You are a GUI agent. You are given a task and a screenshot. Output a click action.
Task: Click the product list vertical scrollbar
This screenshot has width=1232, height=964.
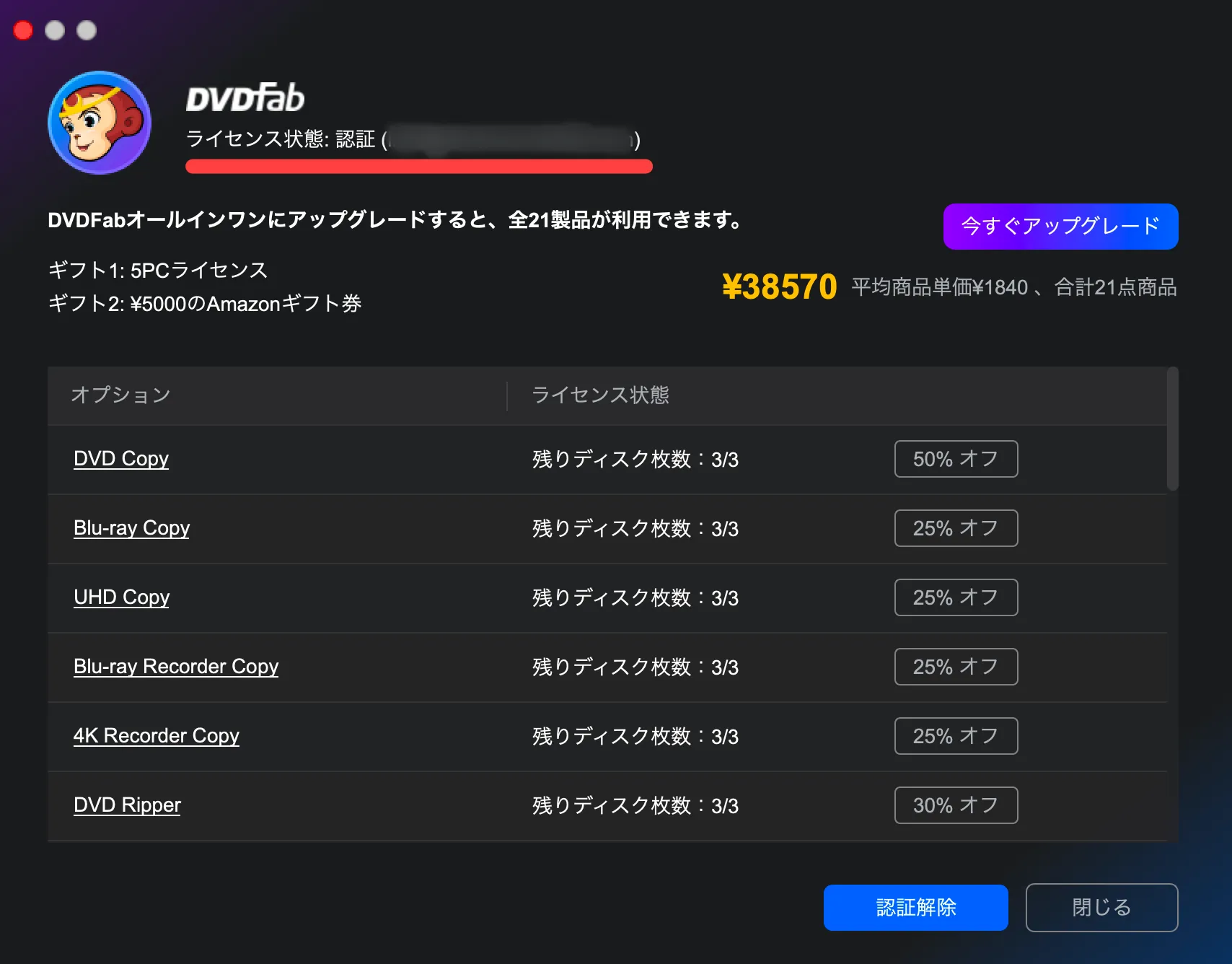[1173, 429]
